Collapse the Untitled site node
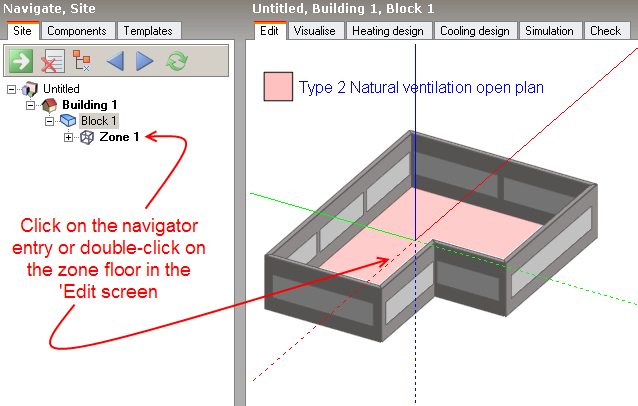Viewport: 638px width, 406px height. 12,89
